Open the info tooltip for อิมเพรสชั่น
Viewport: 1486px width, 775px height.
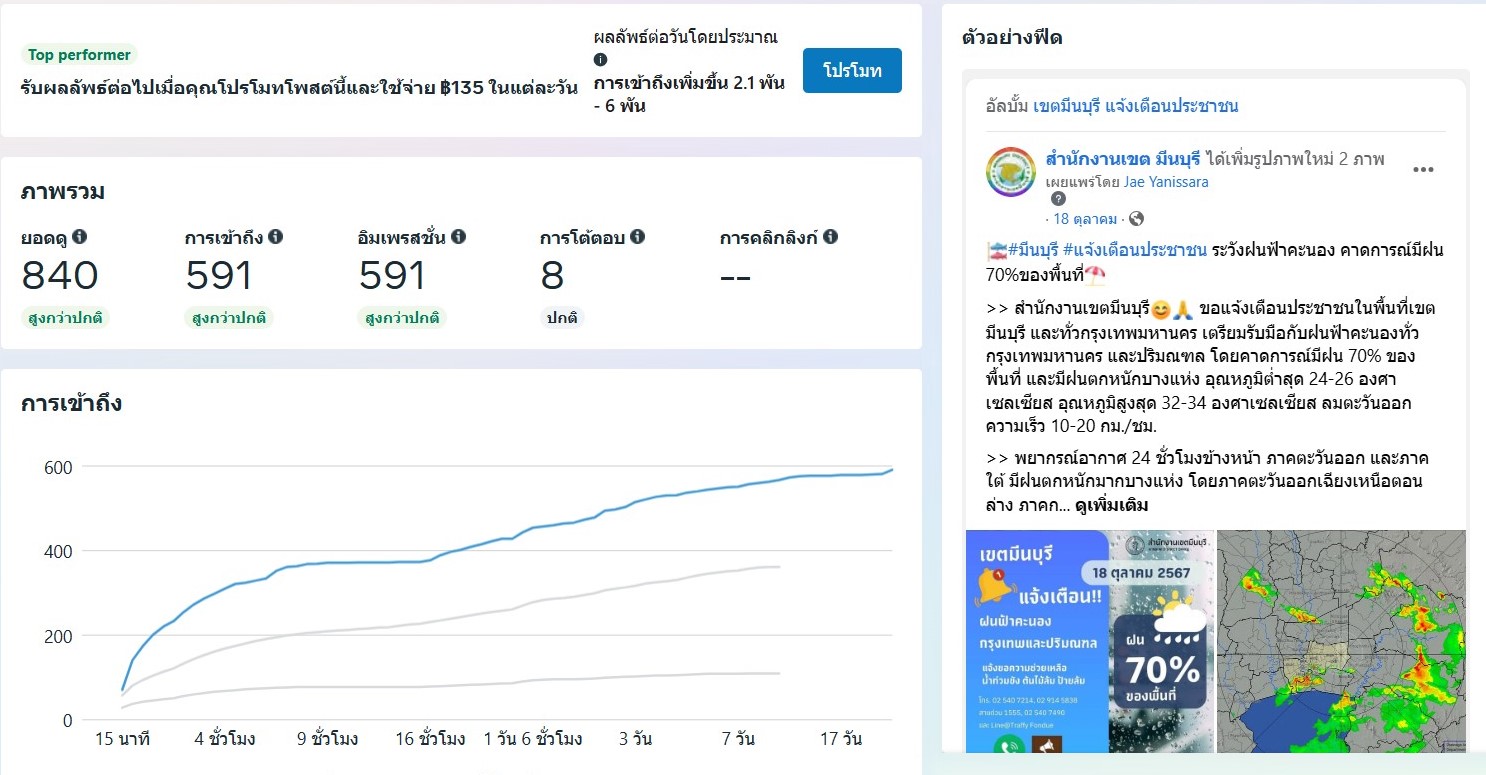(x=458, y=237)
